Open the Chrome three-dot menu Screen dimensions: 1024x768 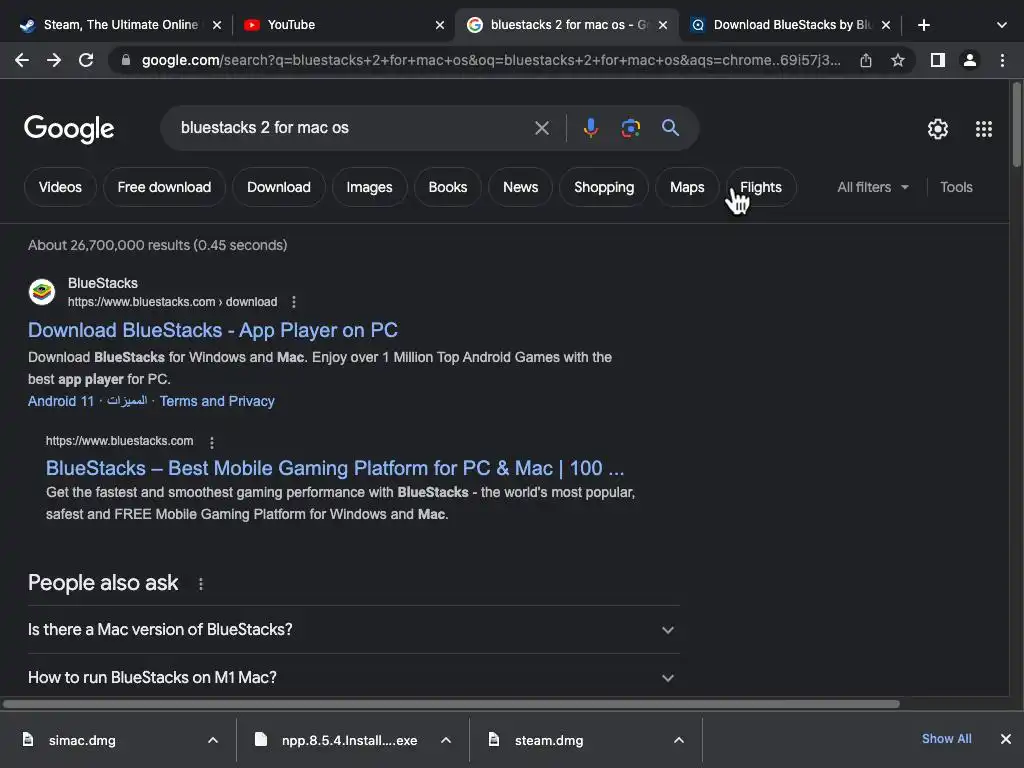point(1002,60)
